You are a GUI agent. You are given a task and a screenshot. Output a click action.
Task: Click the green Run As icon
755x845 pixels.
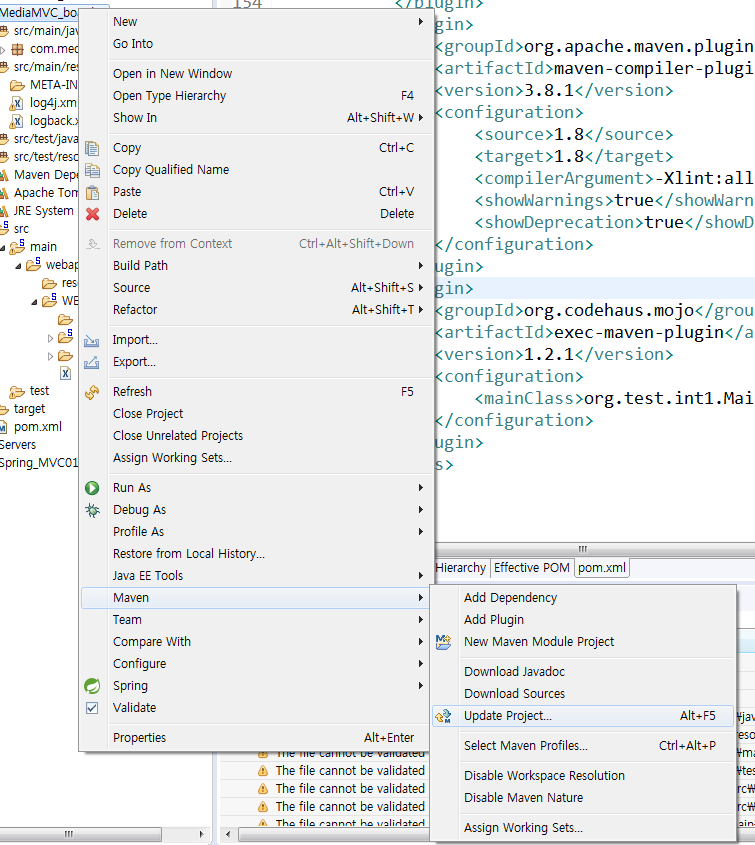92,488
